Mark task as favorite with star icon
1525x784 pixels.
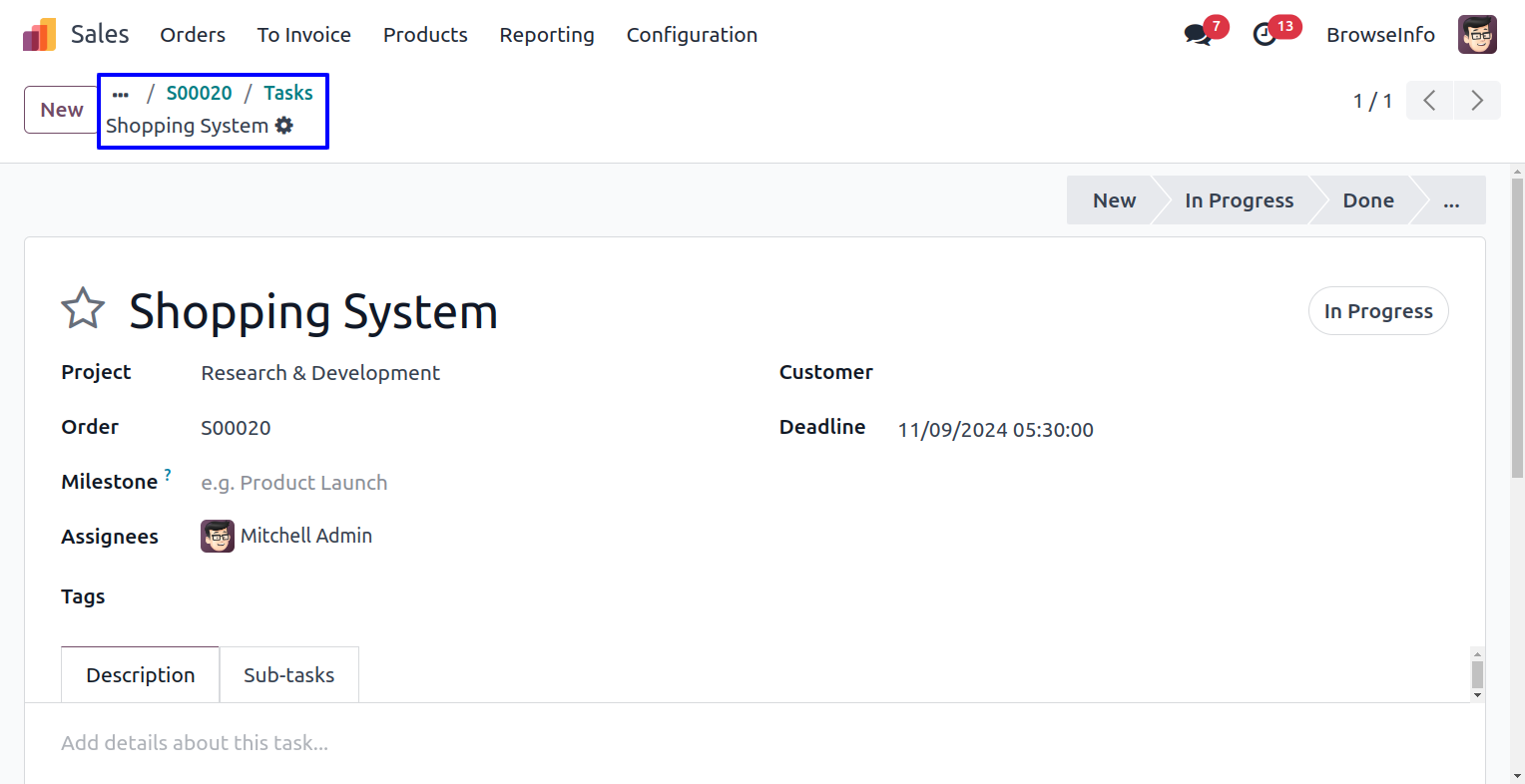(83, 308)
